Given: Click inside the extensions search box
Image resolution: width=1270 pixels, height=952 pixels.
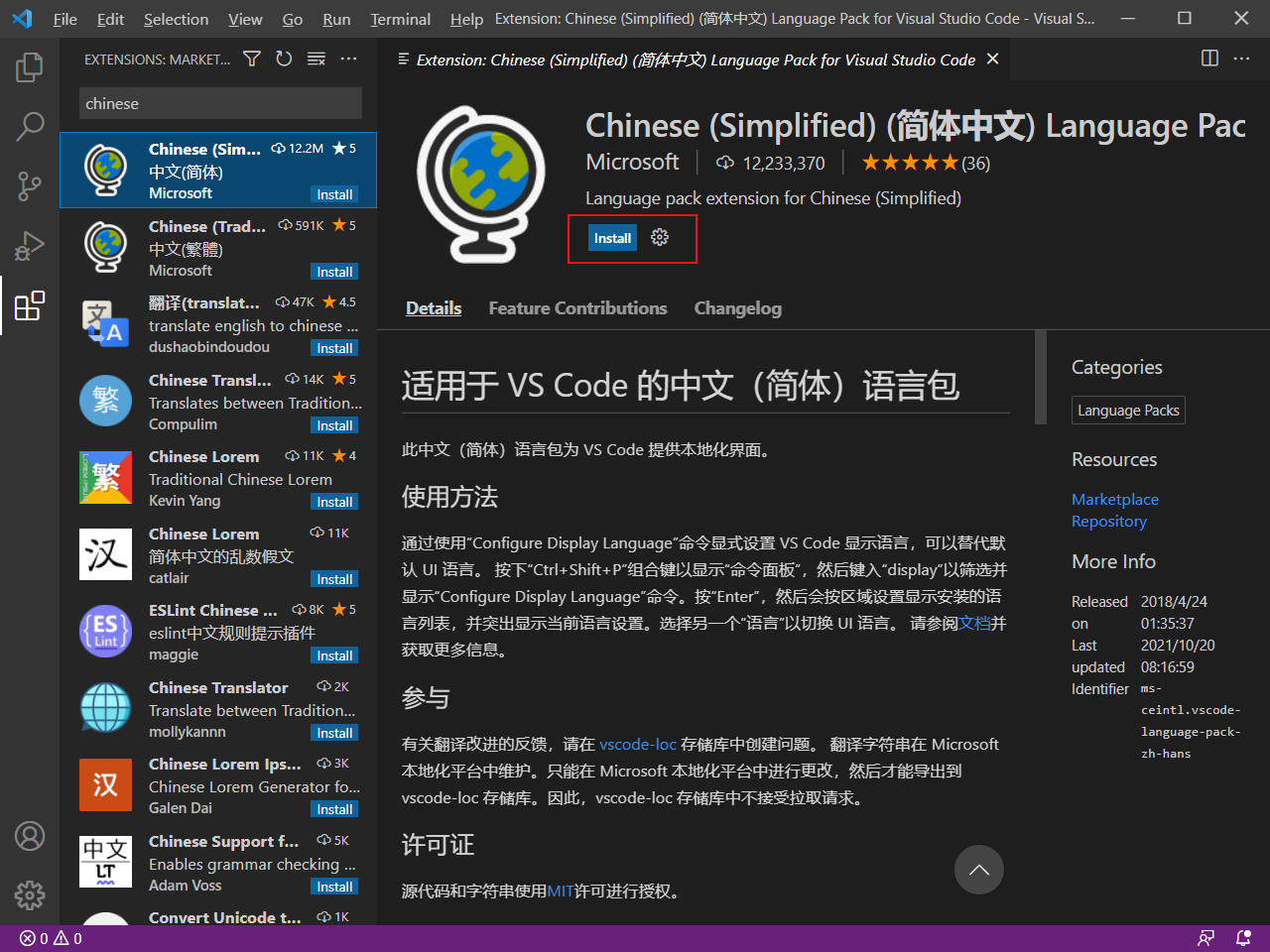Looking at the screenshot, I should click(x=220, y=103).
